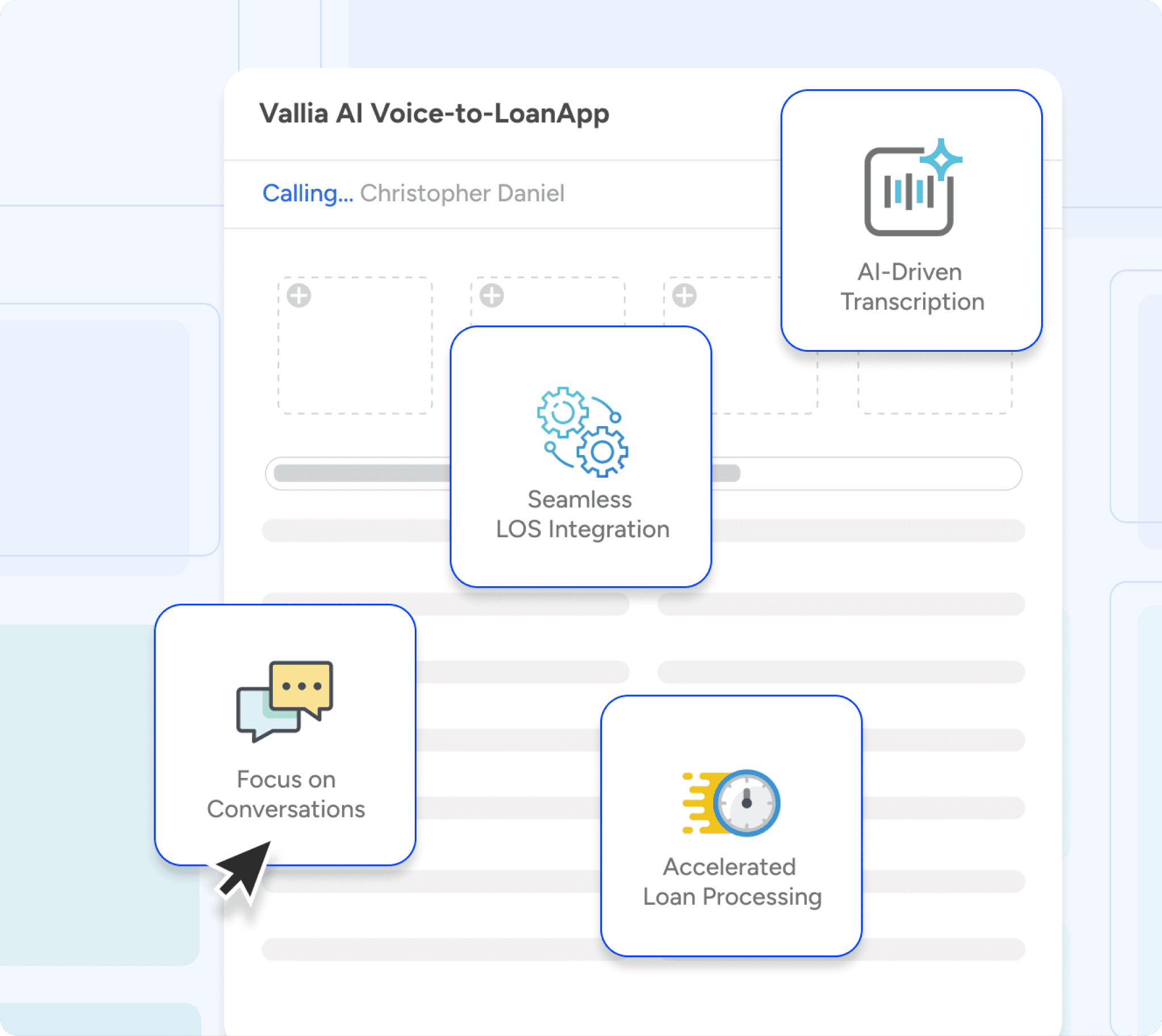Click the third plus icon in dashed box
The height and width of the screenshot is (1036, 1162).
(x=684, y=296)
